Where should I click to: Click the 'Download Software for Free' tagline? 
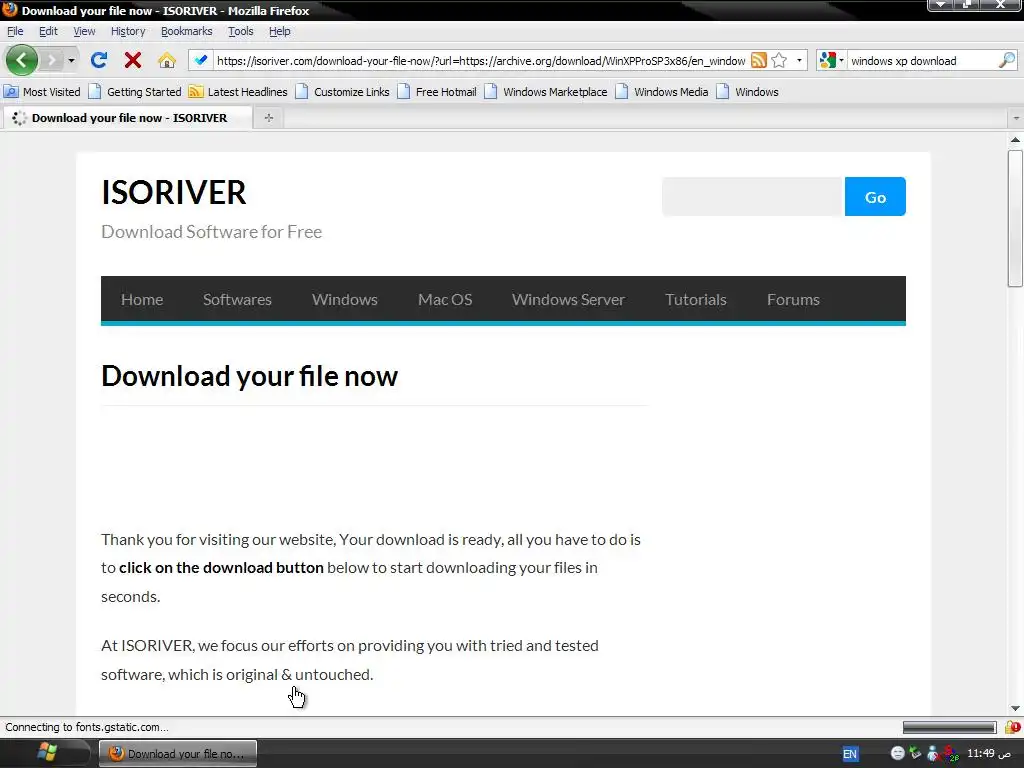[x=212, y=232]
